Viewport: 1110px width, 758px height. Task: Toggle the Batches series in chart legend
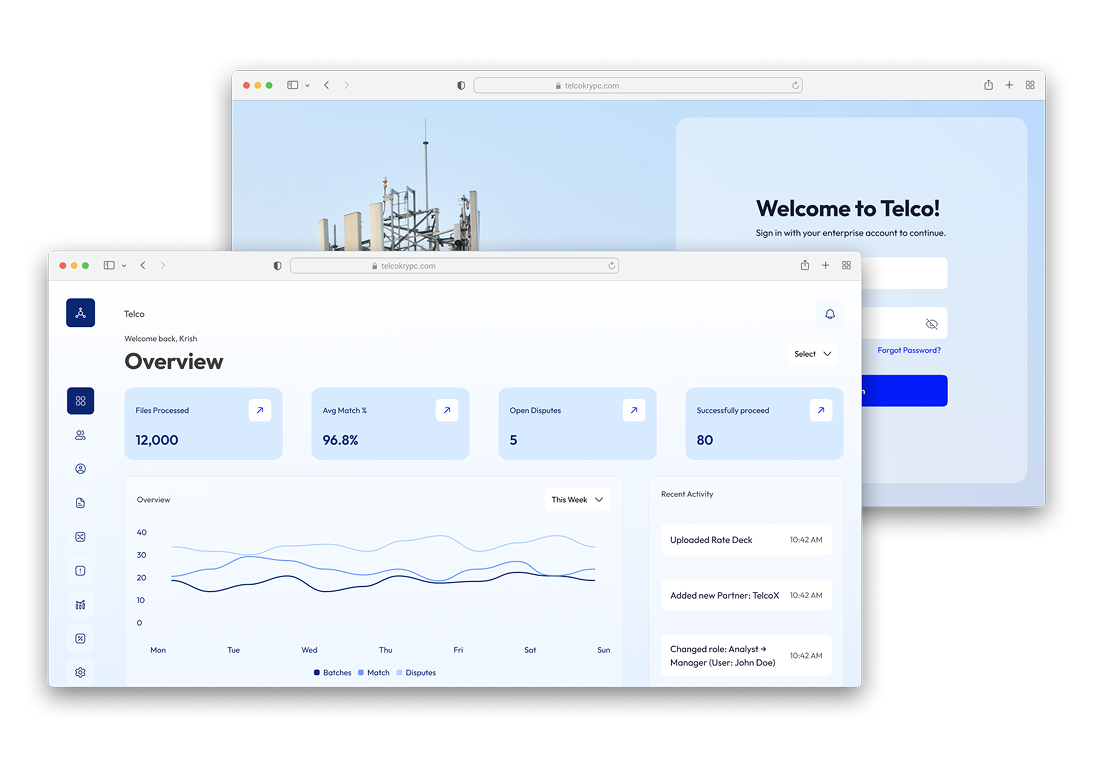(x=332, y=673)
